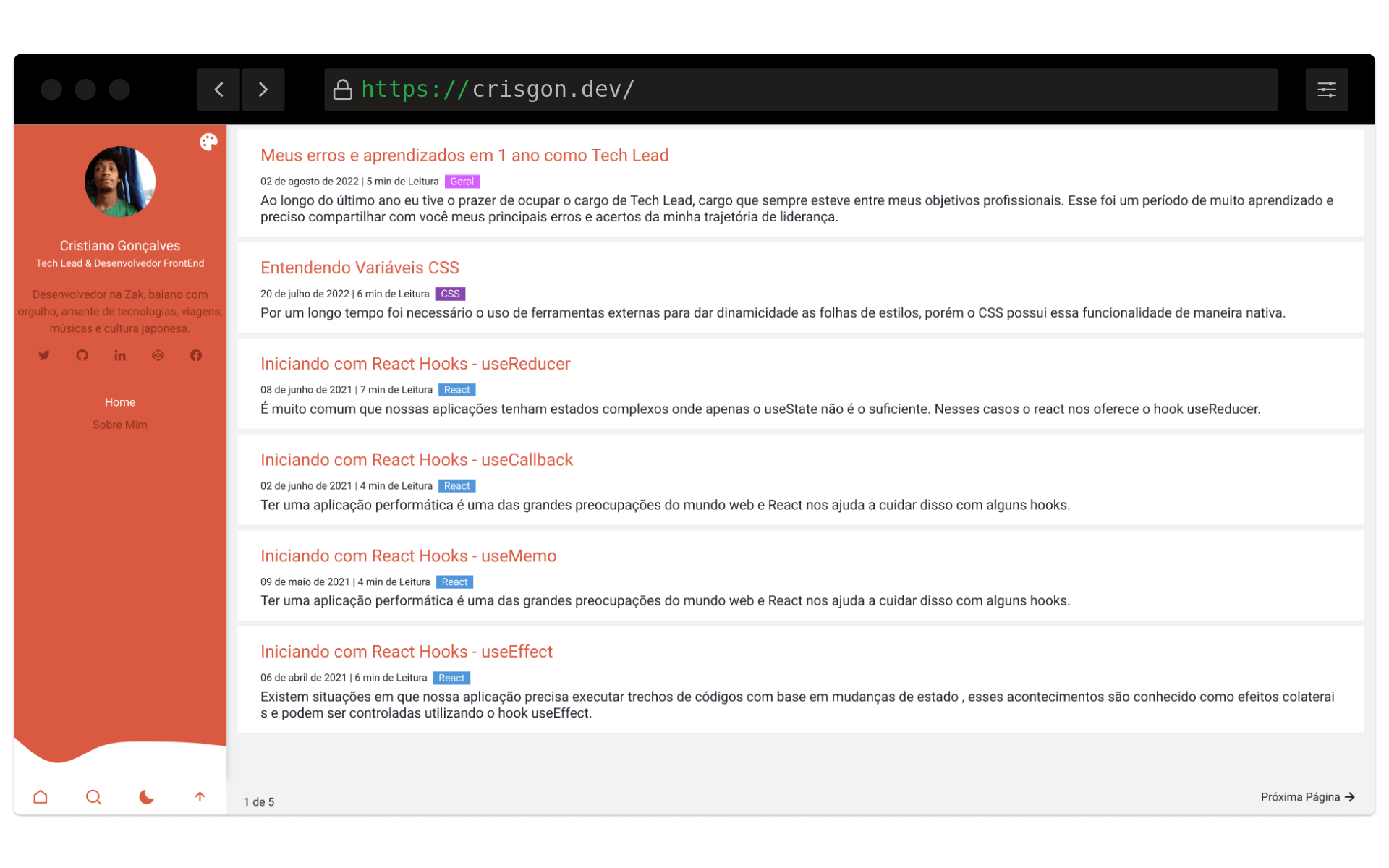Image resolution: width=1389 pixels, height=868 pixels.
Task: Open the Facebook profile icon
Action: [x=196, y=355]
